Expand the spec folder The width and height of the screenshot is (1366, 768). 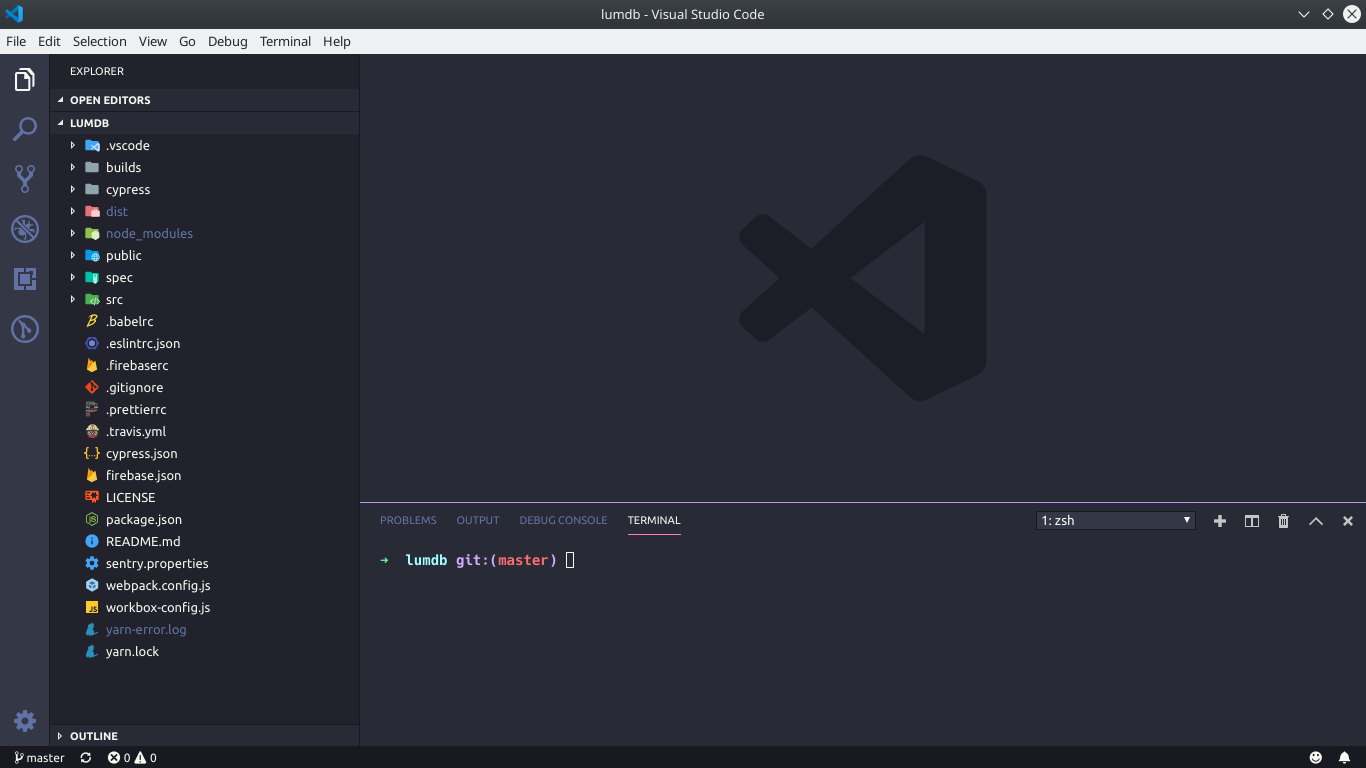(204, 278)
